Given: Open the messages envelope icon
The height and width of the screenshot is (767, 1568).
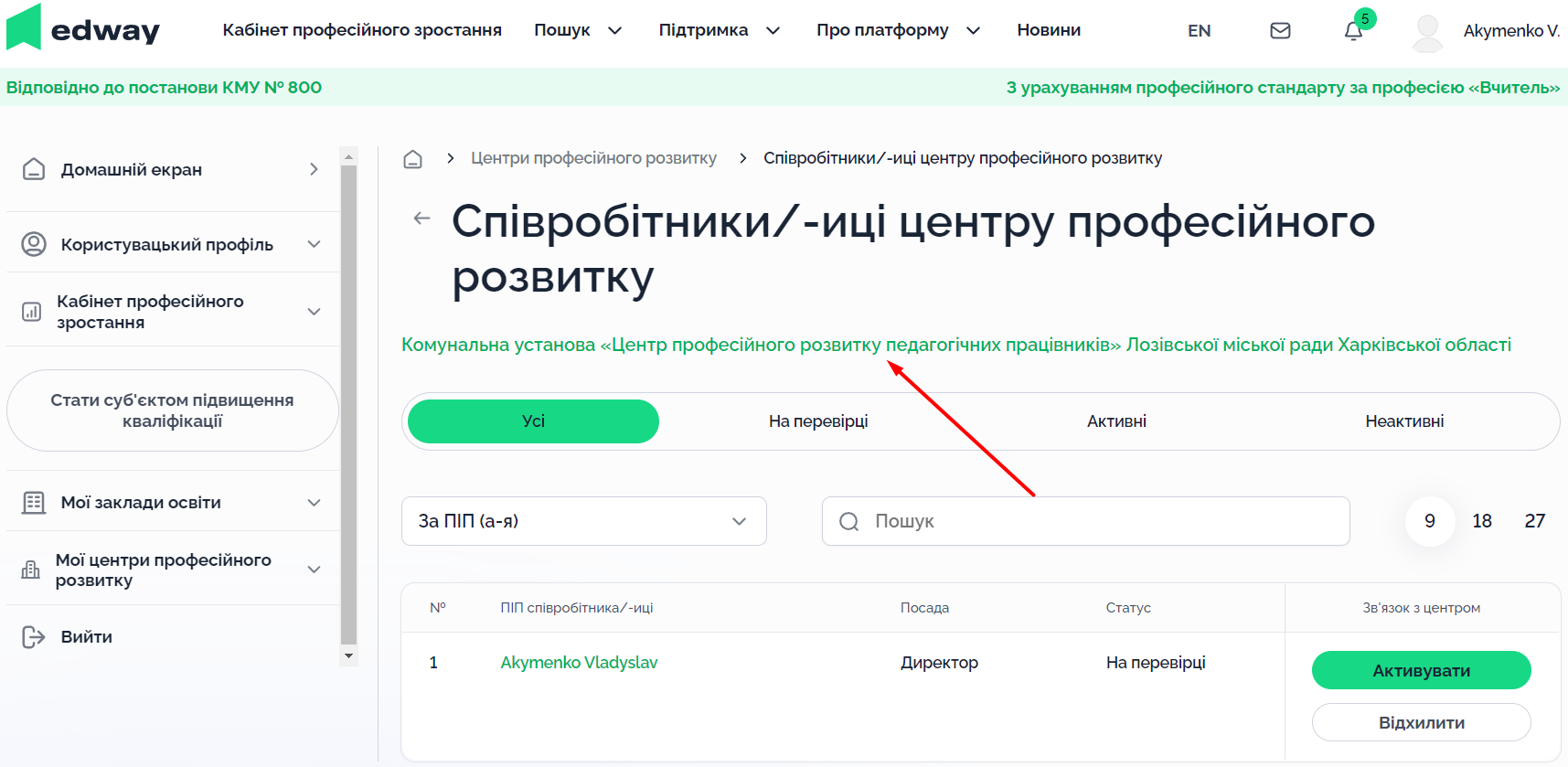Looking at the screenshot, I should 1280,31.
